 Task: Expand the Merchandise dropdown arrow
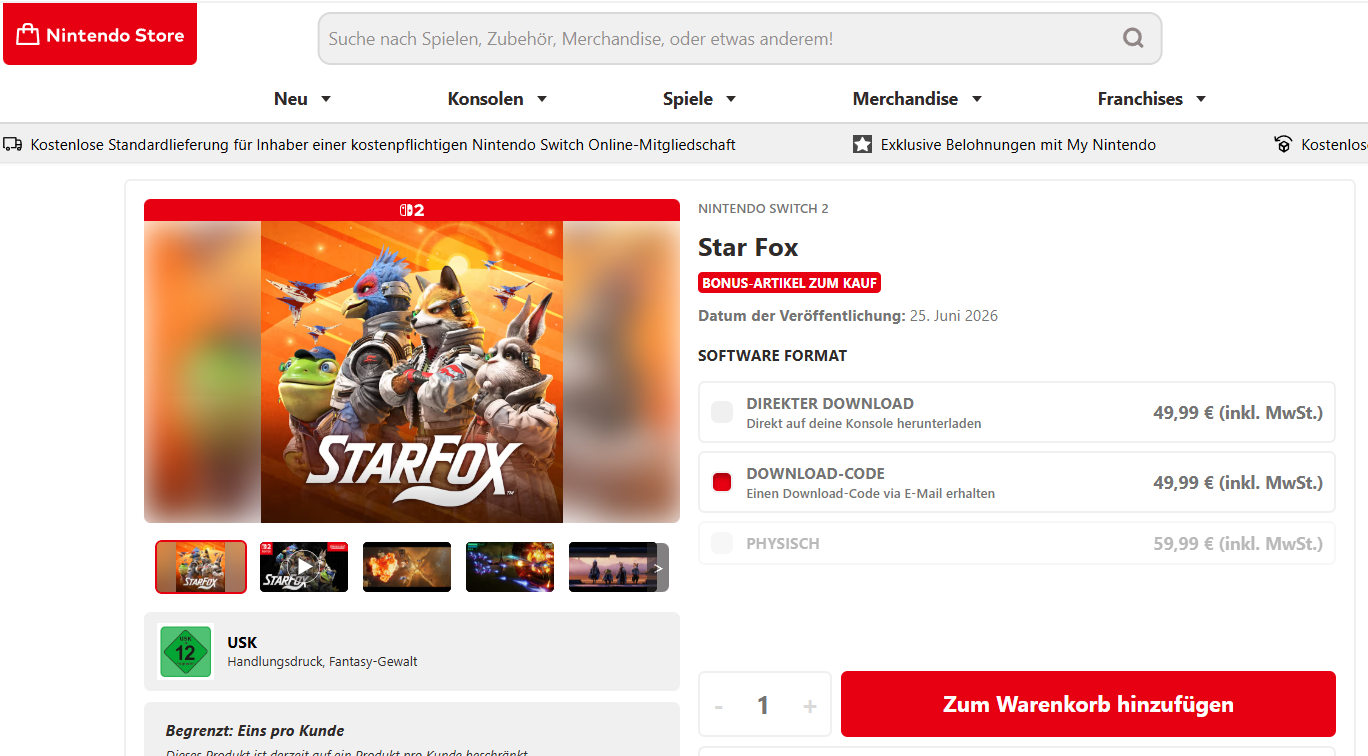pos(977,99)
